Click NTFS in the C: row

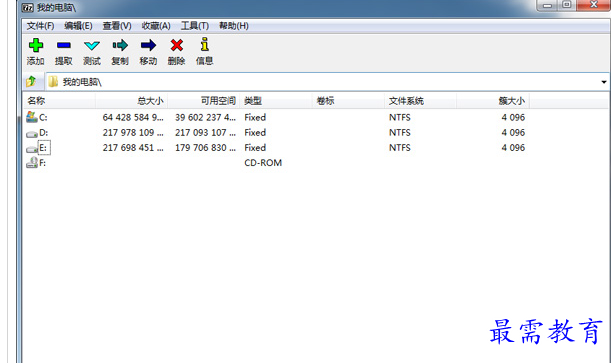[x=399, y=117]
